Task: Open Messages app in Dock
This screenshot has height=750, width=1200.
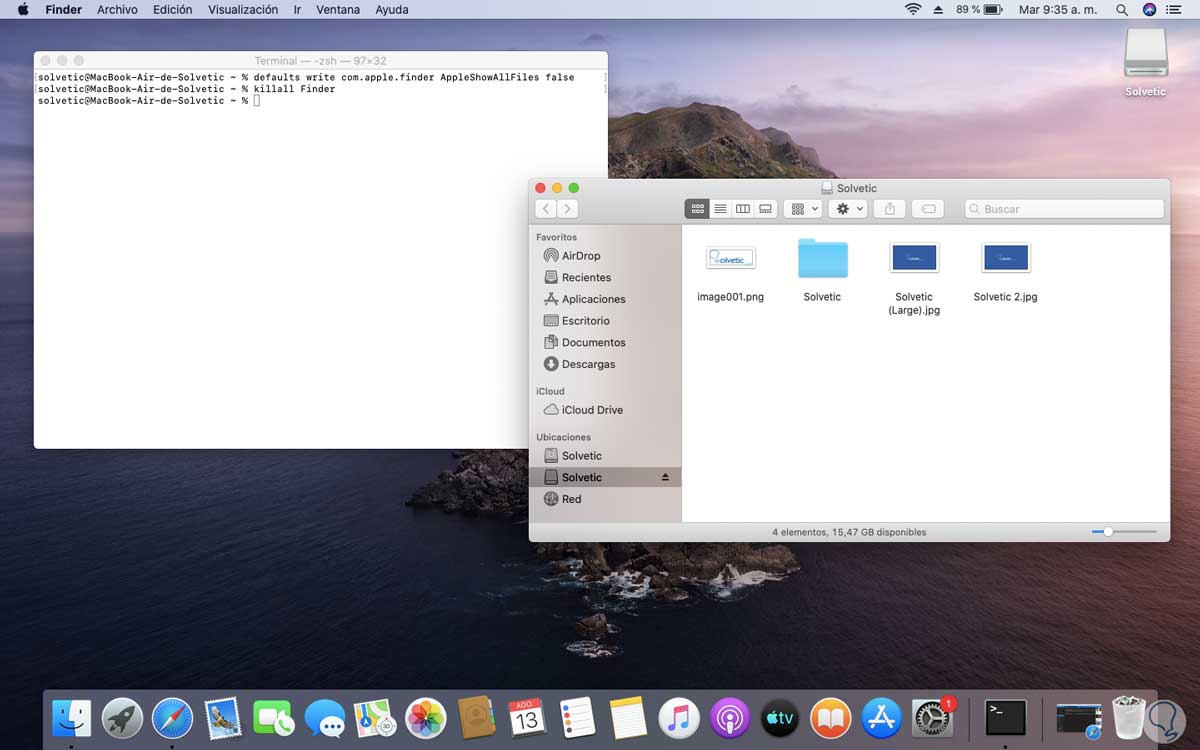Action: 324,717
